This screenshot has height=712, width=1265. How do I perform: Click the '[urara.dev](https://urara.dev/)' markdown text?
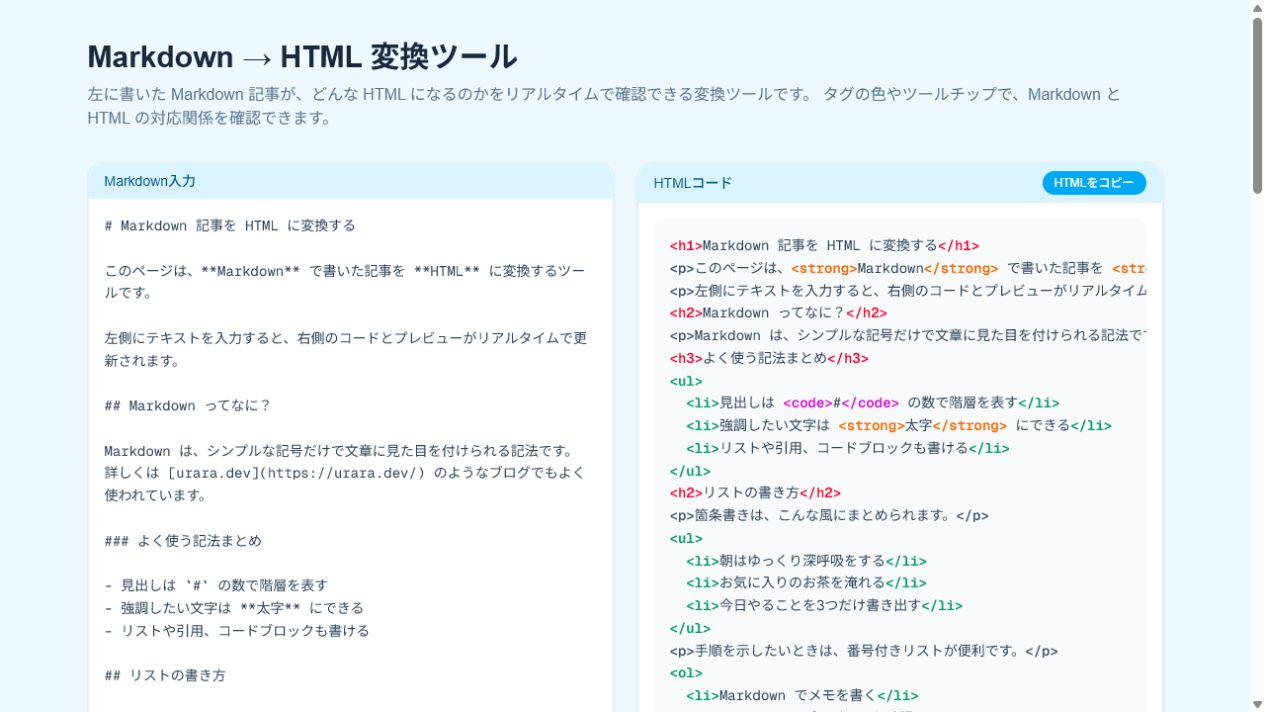point(297,473)
